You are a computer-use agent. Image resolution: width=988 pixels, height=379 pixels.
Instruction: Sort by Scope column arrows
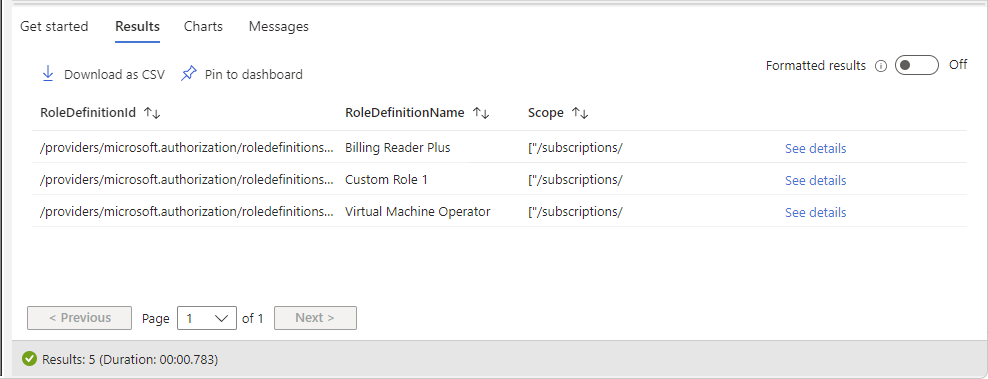coord(580,113)
